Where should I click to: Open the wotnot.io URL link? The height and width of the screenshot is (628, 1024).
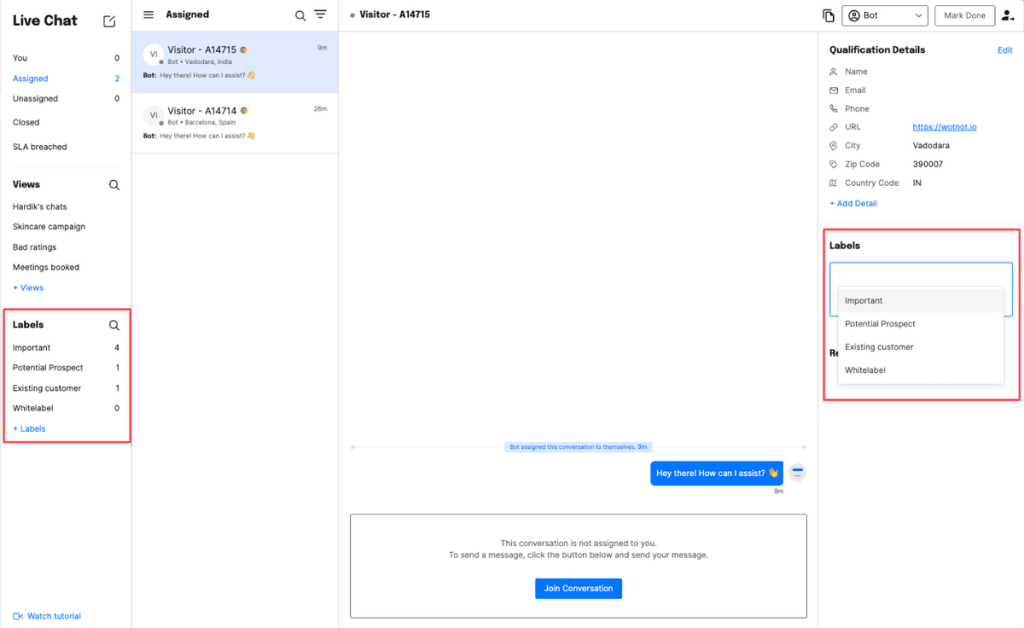[x=944, y=127]
